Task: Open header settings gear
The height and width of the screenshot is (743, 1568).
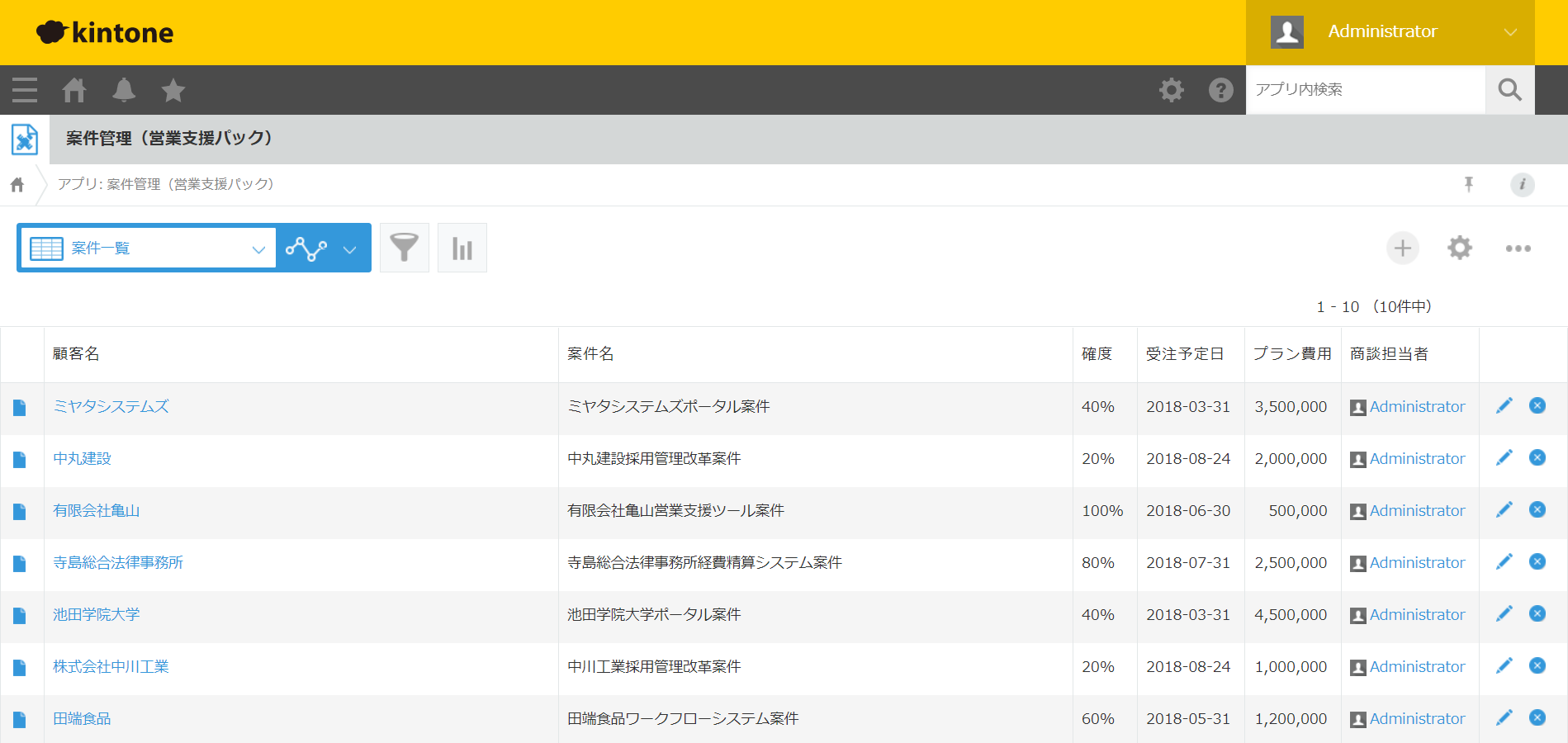Action: 1172,89
